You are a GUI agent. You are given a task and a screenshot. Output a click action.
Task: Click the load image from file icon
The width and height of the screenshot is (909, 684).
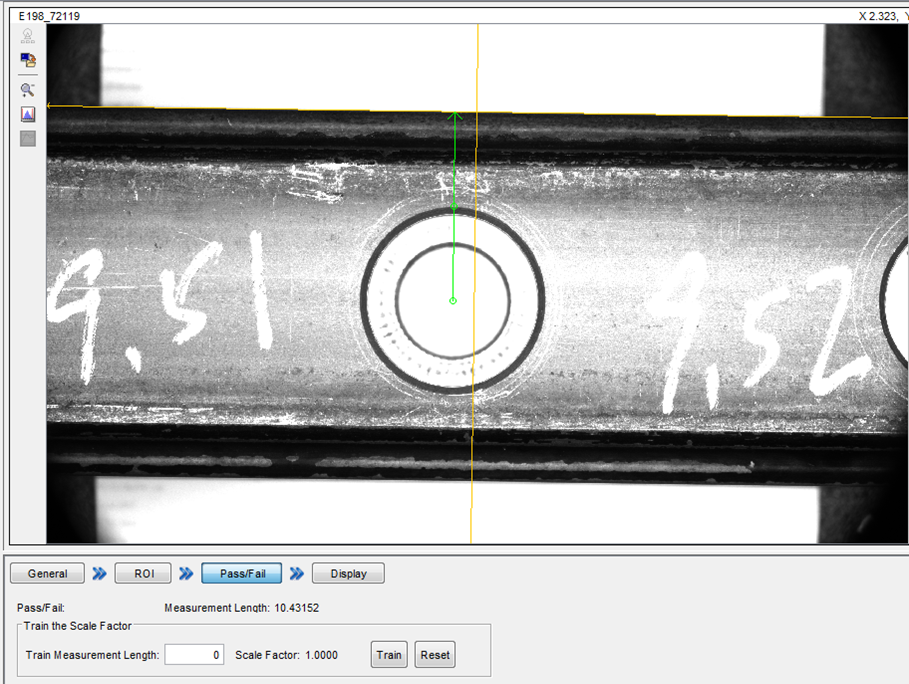pyautogui.click(x=28, y=60)
